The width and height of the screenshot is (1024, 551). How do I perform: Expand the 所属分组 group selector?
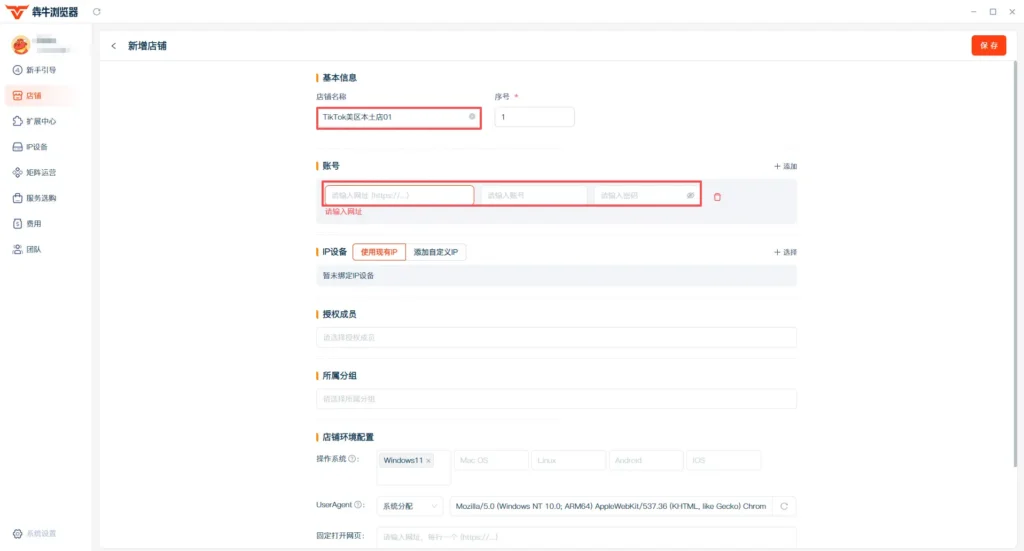pos(556,399)
